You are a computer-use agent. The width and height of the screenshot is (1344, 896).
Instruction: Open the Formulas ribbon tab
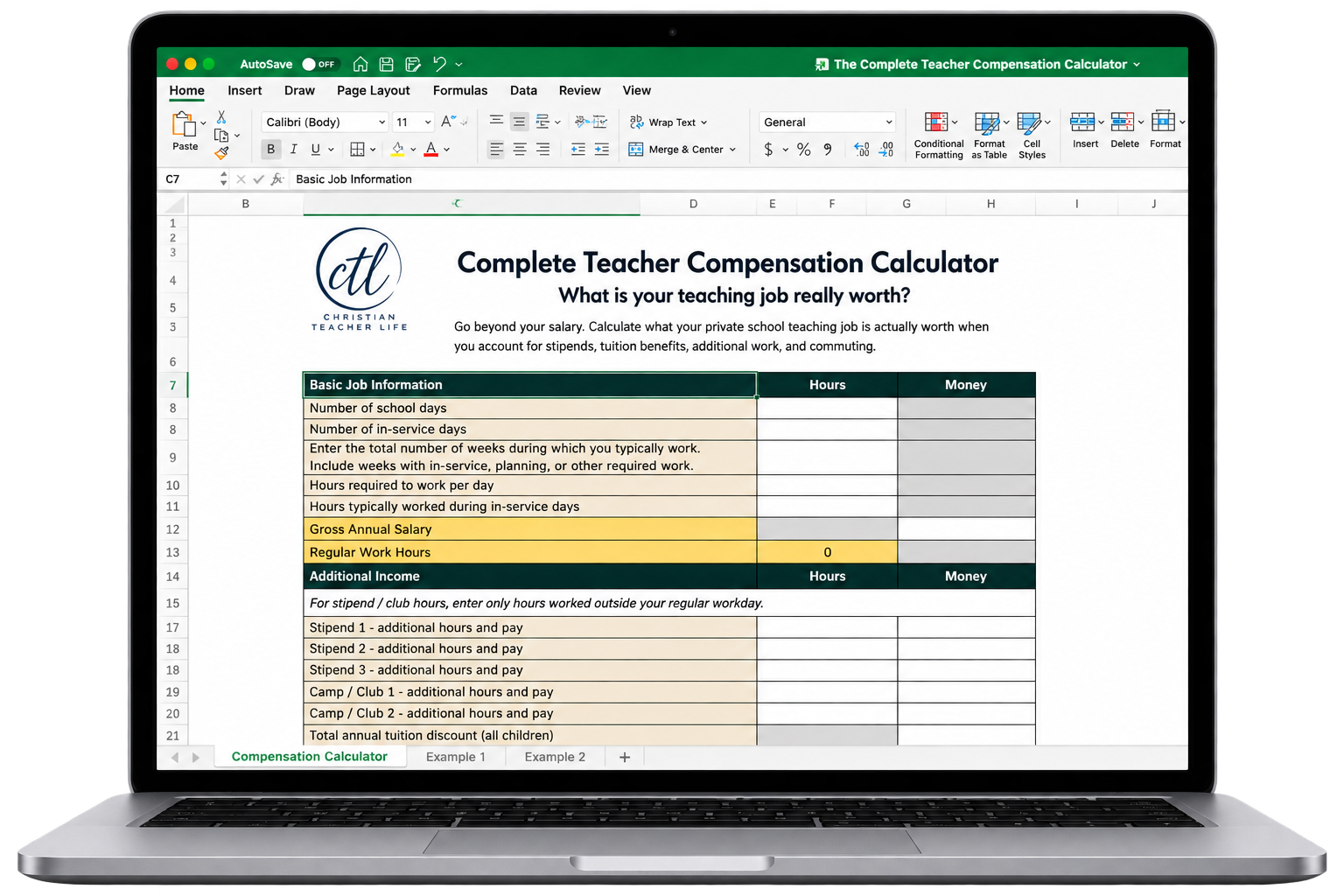click(460, 90)
